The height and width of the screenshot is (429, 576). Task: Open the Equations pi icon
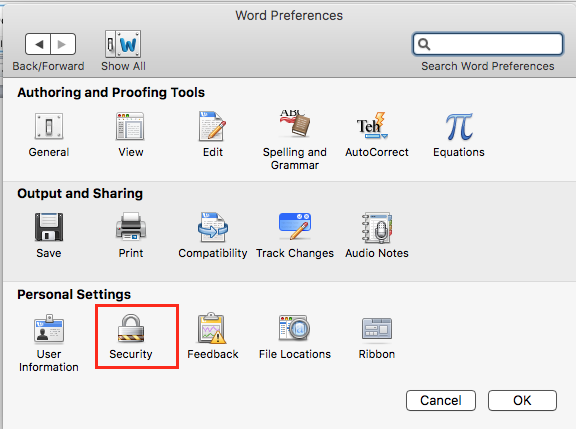click(x=459, y=126)
